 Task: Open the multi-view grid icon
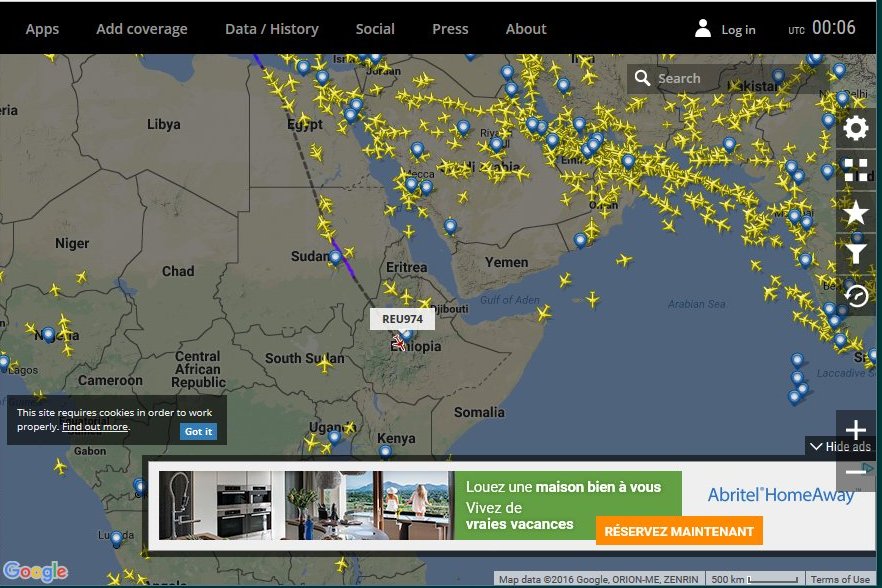point(855,170)
